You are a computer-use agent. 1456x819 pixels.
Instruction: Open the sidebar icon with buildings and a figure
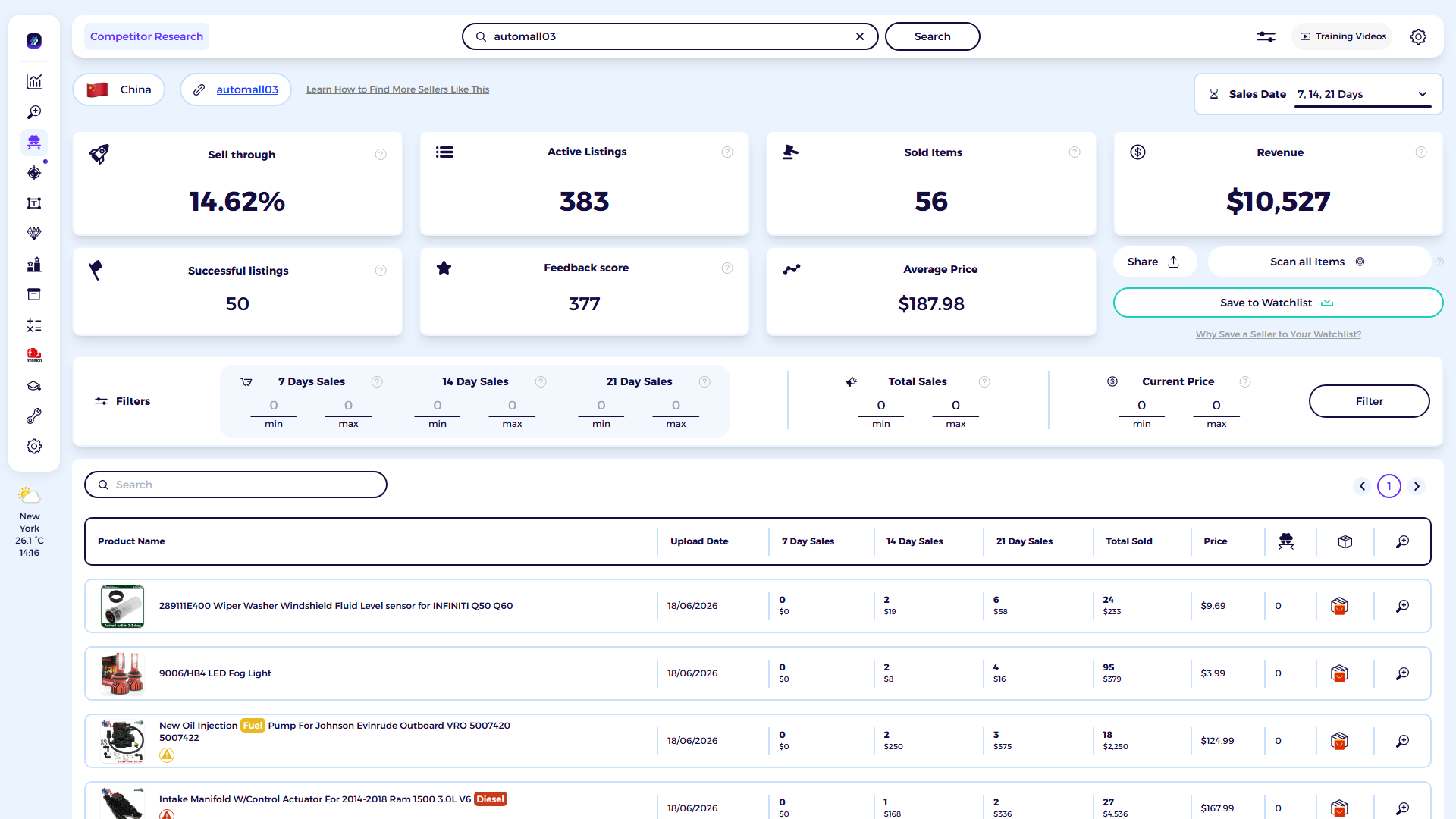point(34,265)
